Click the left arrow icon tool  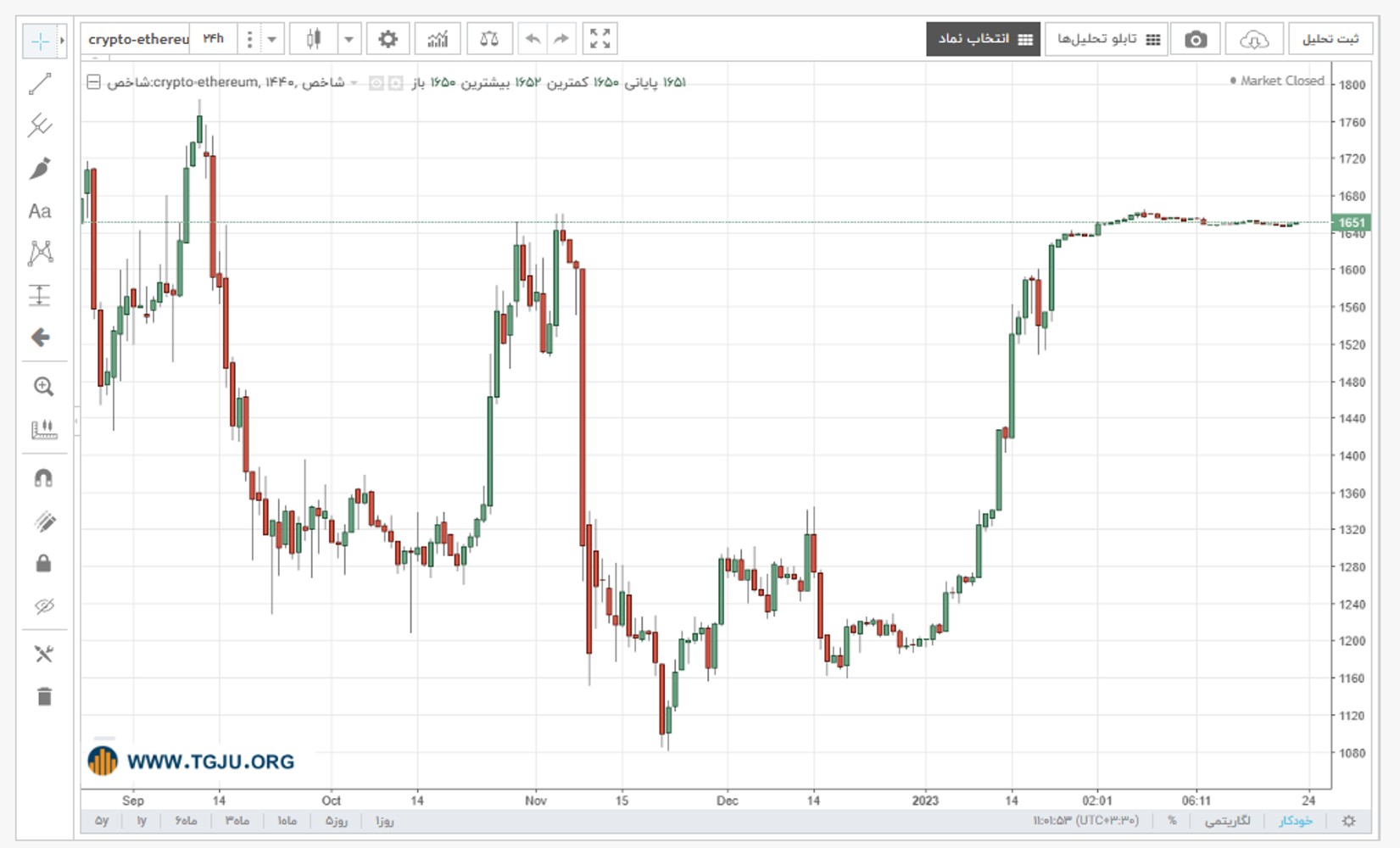[x=40, y=338]
